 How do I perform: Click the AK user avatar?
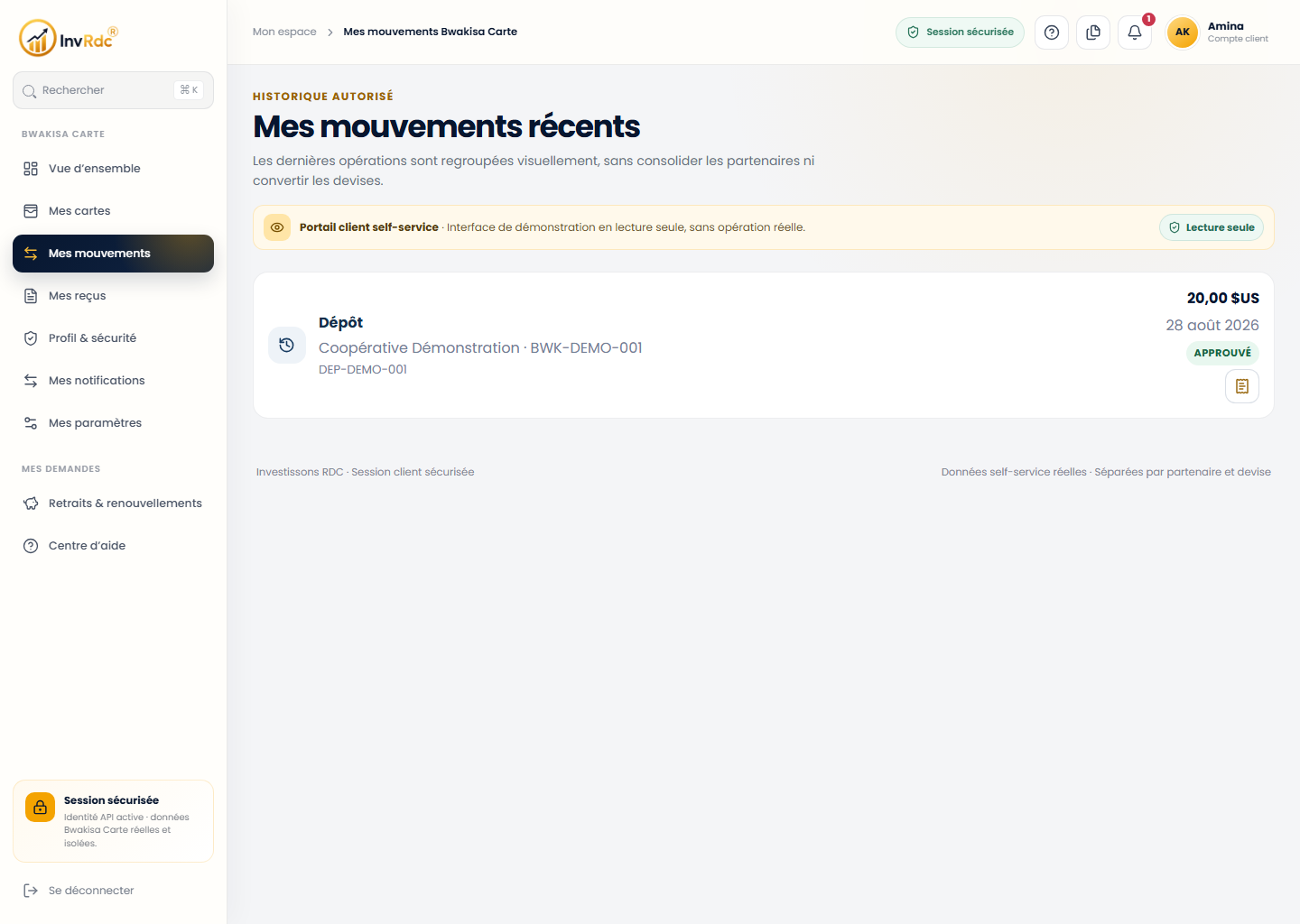click(x=1183, y=32)
